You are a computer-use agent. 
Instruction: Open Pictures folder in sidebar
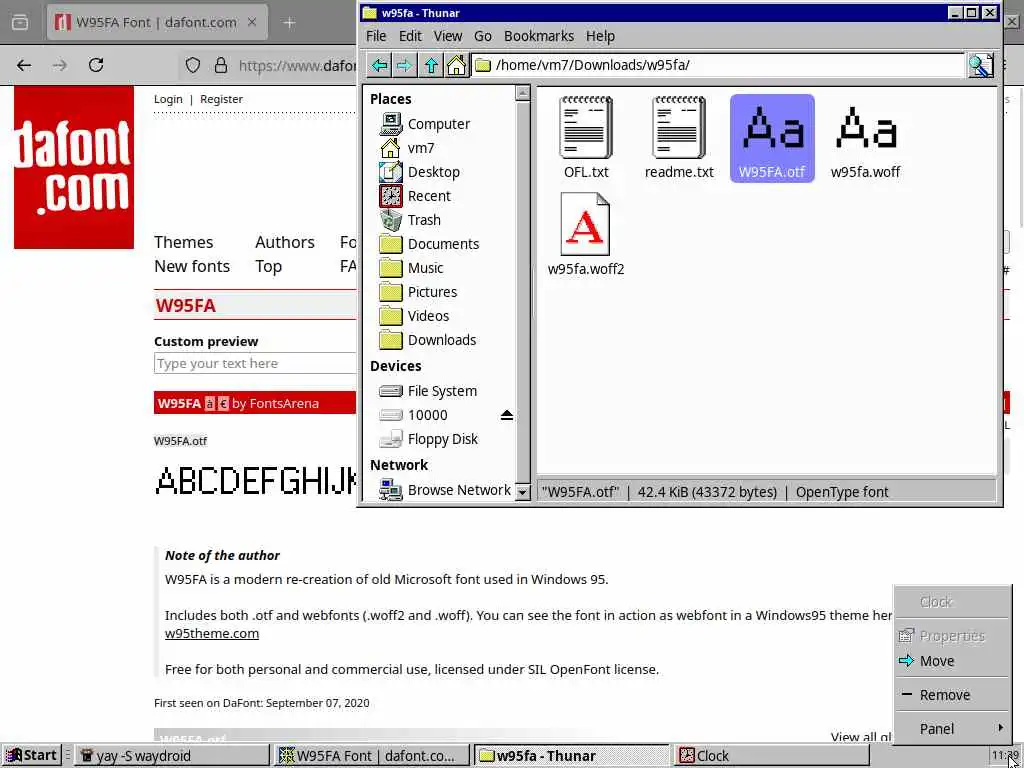point(418,292)
